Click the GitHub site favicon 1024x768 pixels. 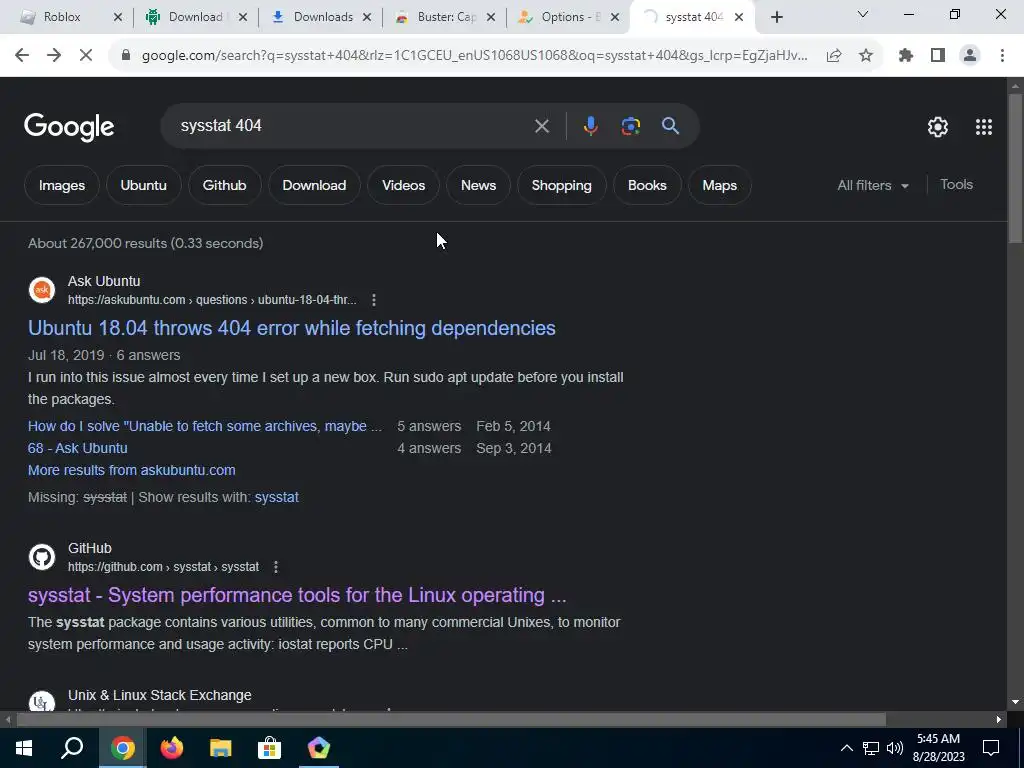[42, 557]
